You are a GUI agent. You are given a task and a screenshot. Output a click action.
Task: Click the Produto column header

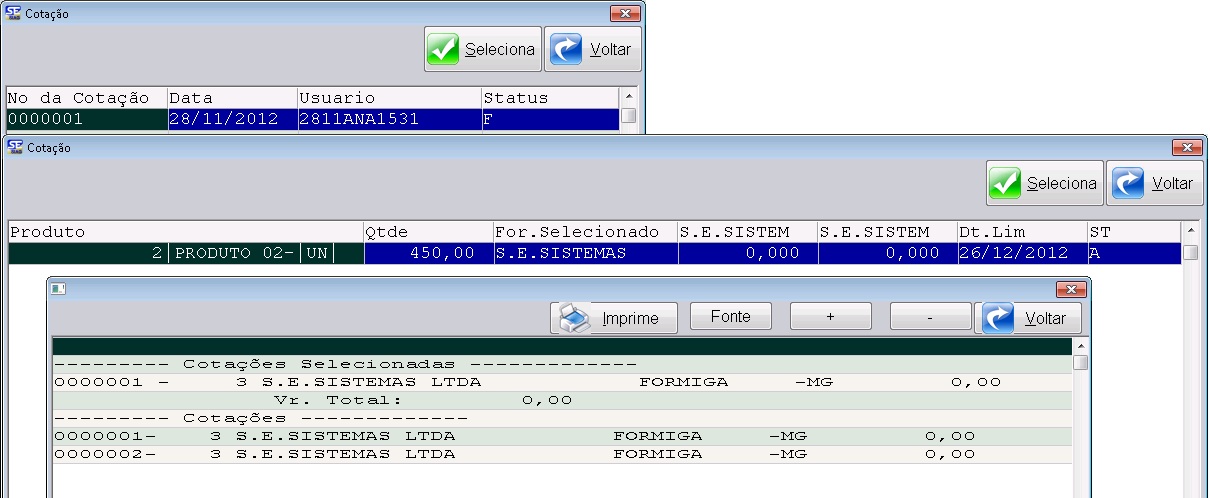[185, 232]
